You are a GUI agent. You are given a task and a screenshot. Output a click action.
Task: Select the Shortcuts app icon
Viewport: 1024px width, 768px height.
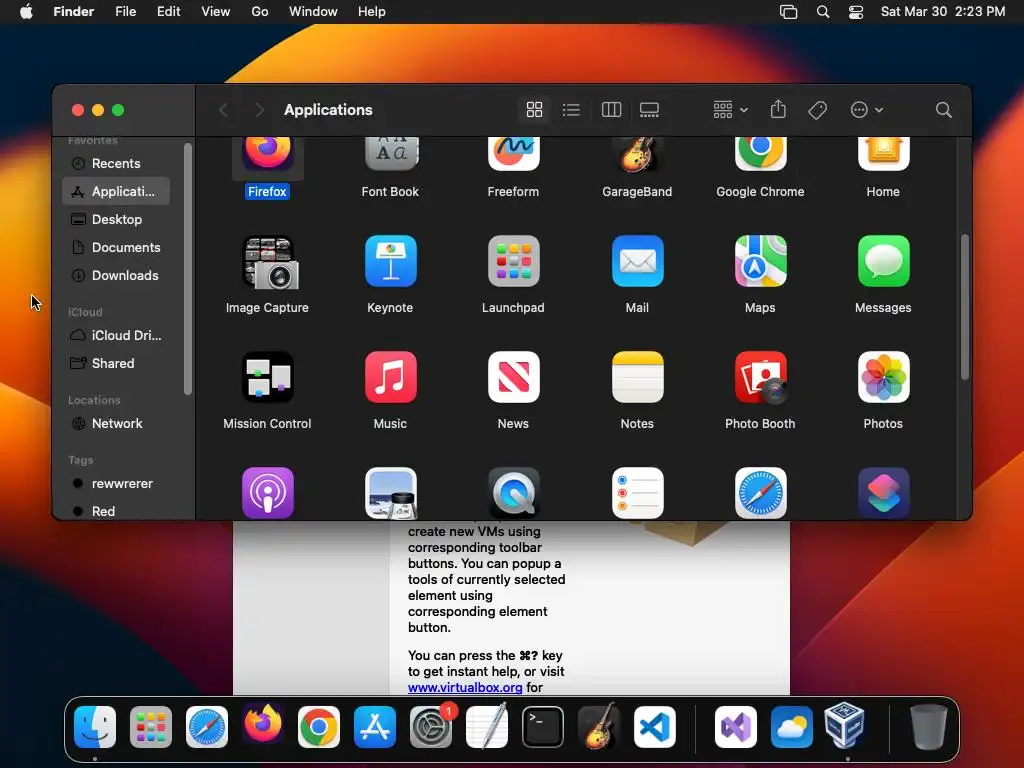point(883,493)
